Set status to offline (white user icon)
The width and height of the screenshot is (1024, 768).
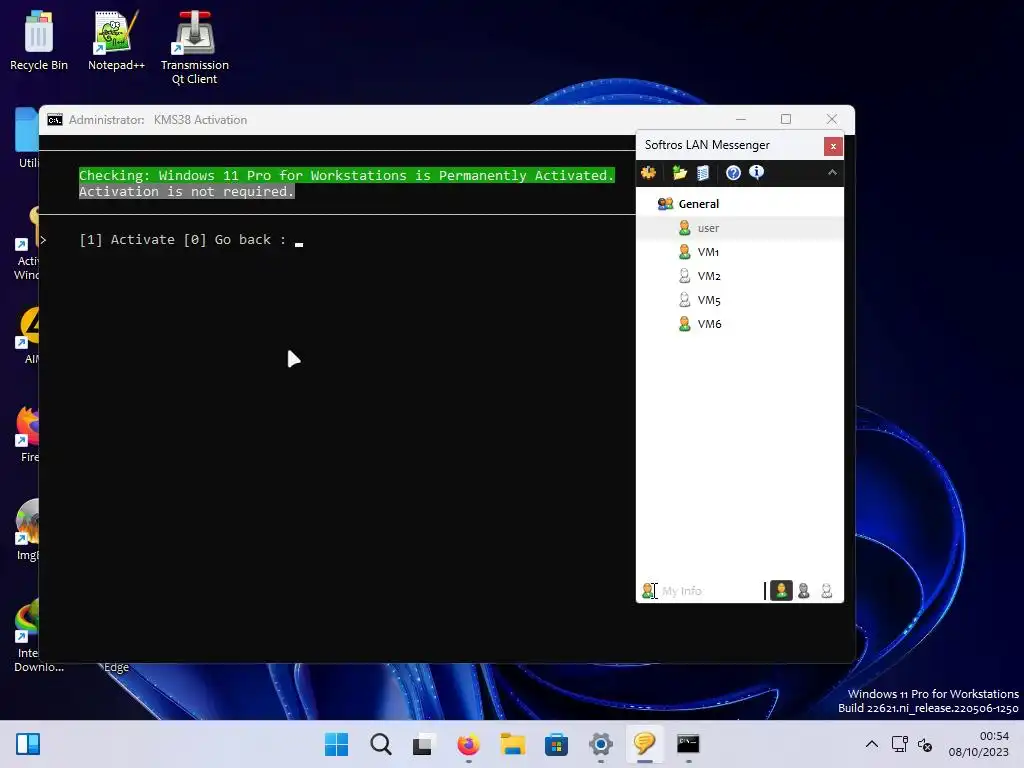coord(827,591)
